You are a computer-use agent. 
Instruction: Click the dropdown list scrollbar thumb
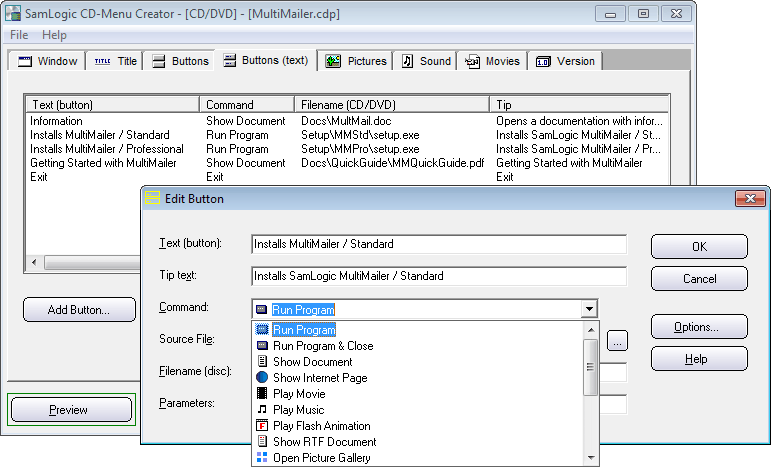591,367
